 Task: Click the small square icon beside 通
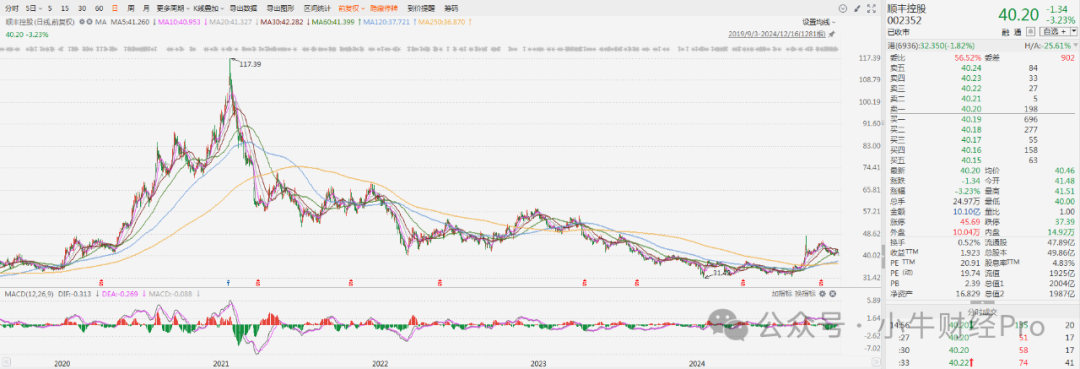coord(1030,32)
